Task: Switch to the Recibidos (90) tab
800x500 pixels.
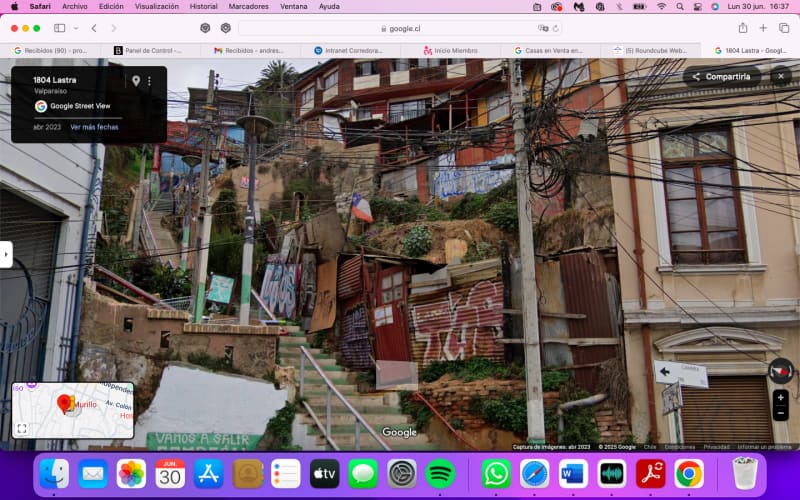Action: tap(51, 51)
